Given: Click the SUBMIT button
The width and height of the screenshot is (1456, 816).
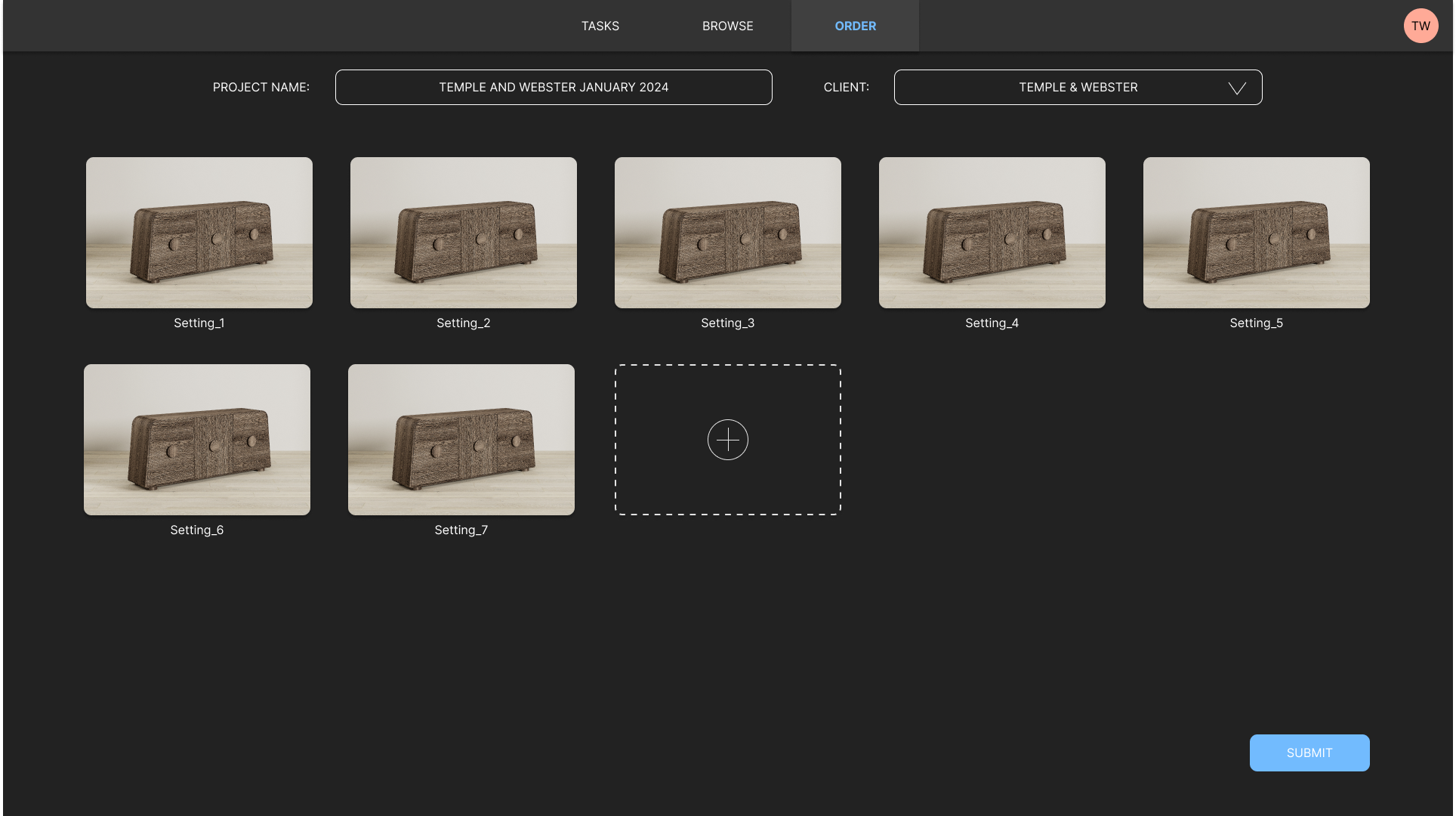Looking at the screenshot, I should (x=1310, y=752).
